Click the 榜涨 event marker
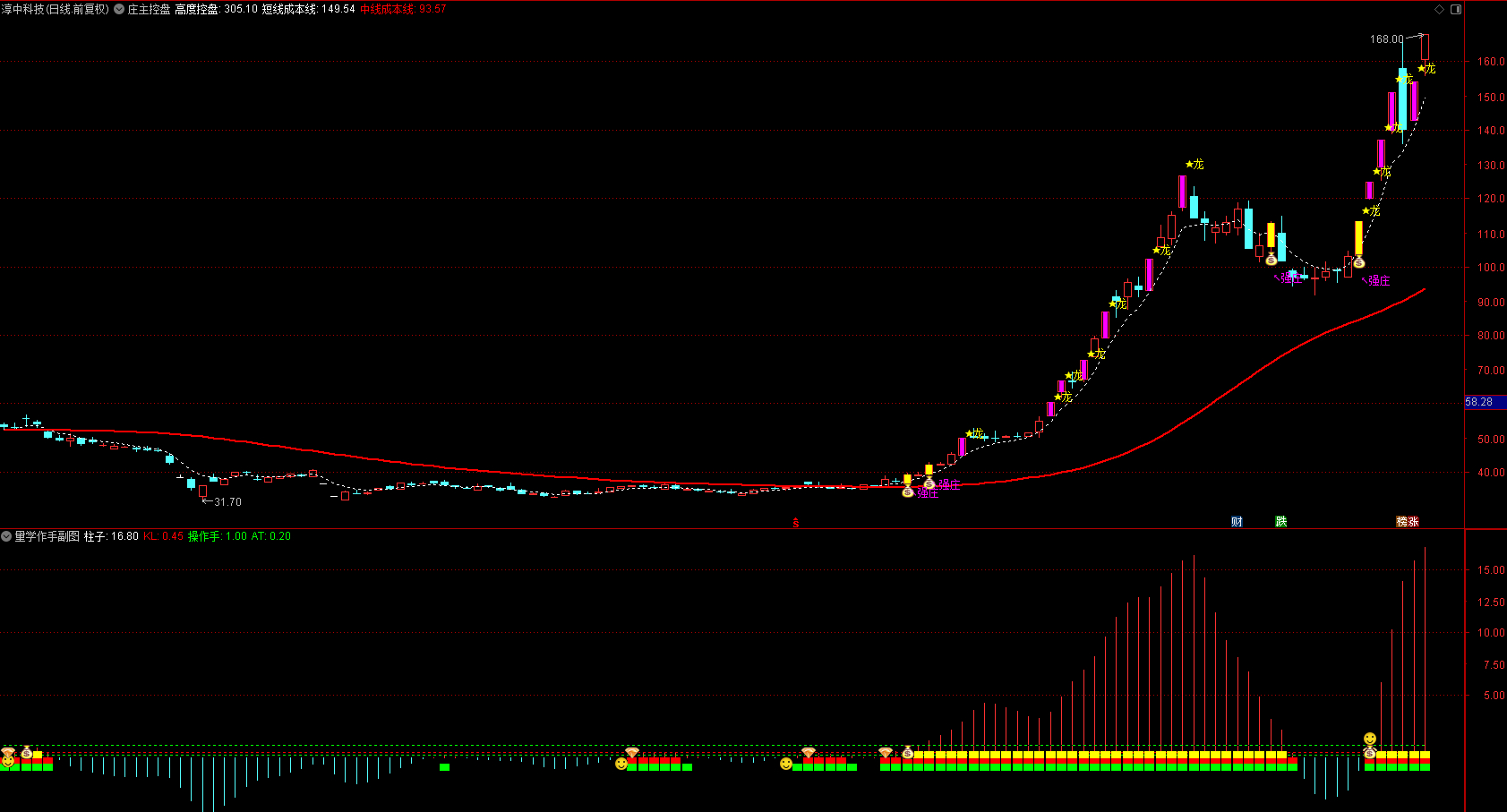This screenshot has width=1507, height=812. pyautogui.click(x=1408, y=522)
